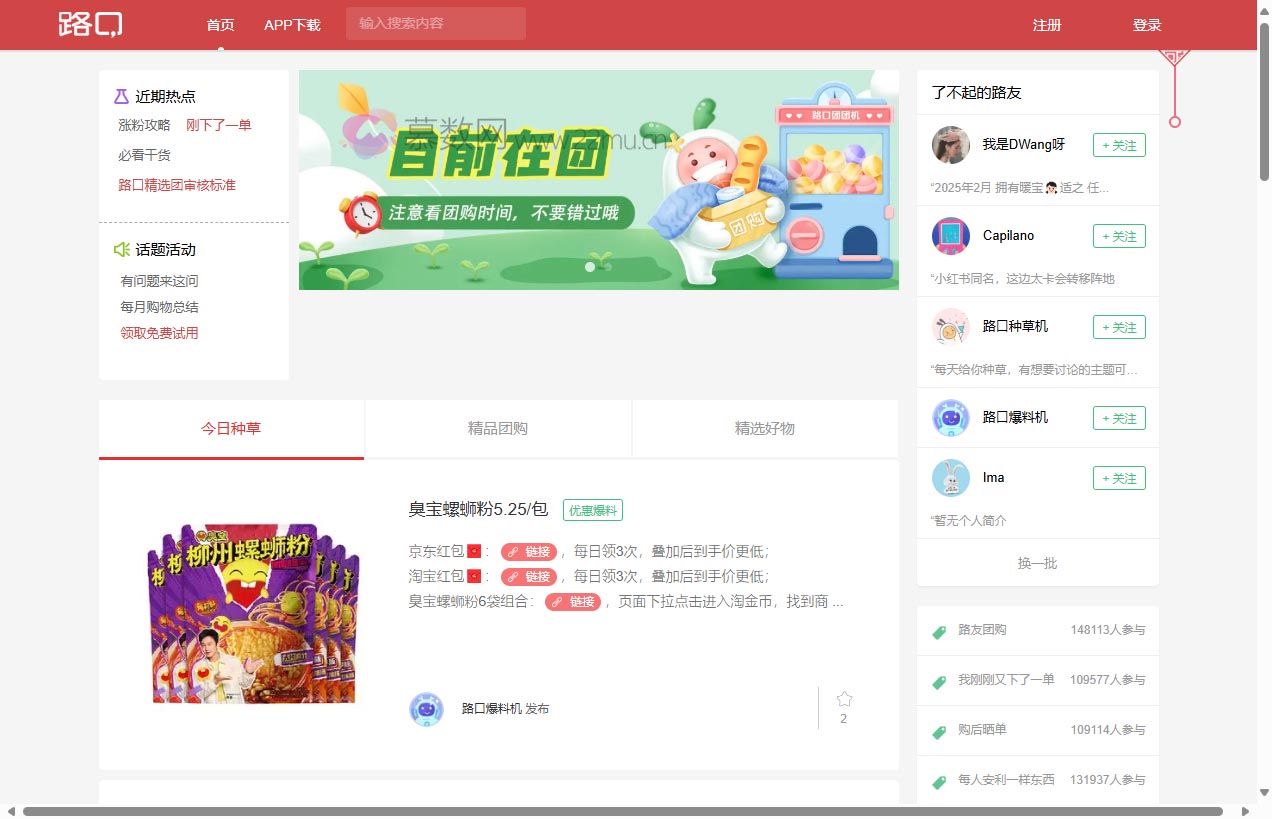Image resolution: width=1272 pixels, height=819 pixels.
Task: Open the 路口种草机 avatar in sidebar
Action: click(x=950, y=327)
